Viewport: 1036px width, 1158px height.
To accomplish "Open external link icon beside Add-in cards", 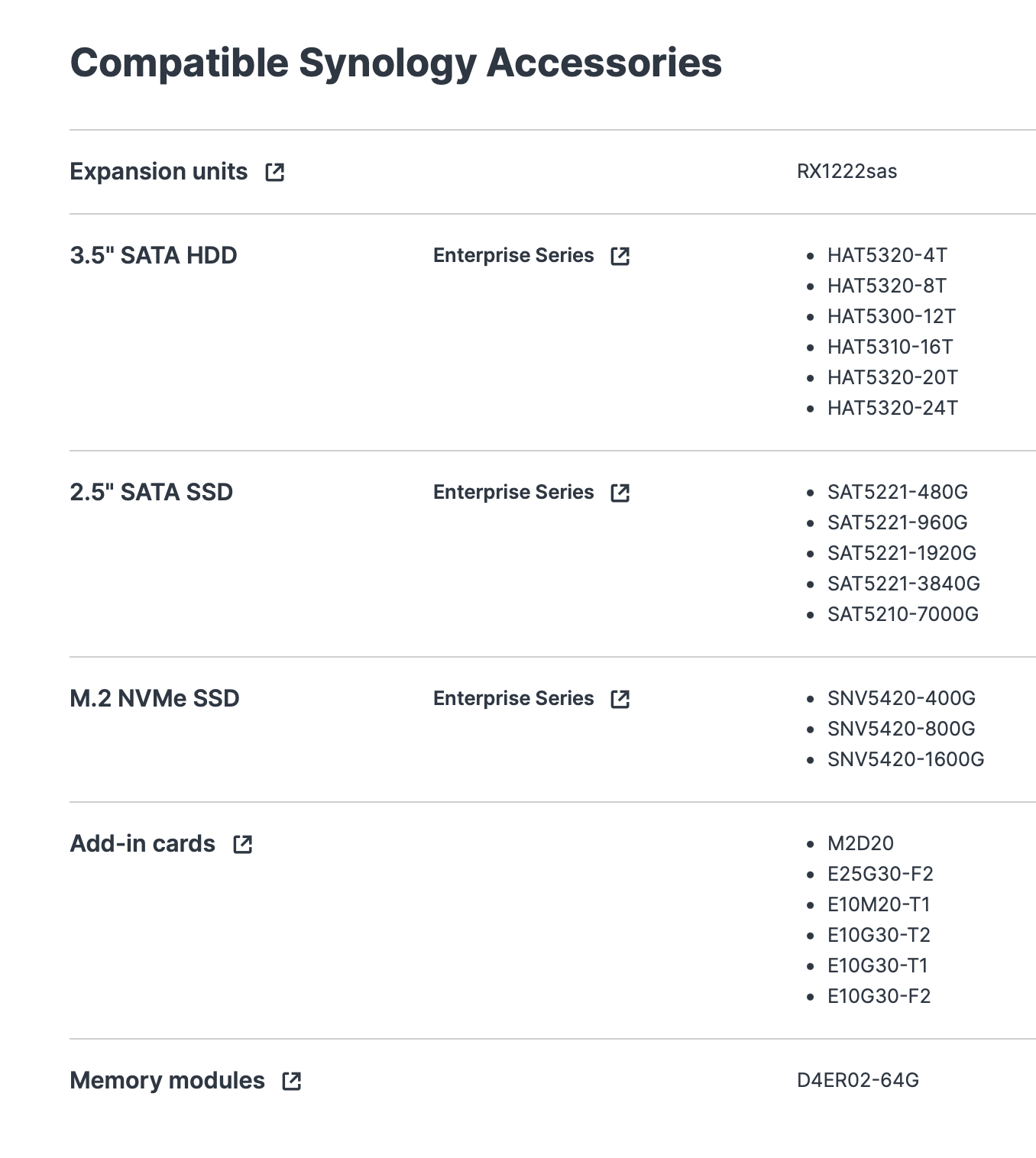I will (243, 845).
